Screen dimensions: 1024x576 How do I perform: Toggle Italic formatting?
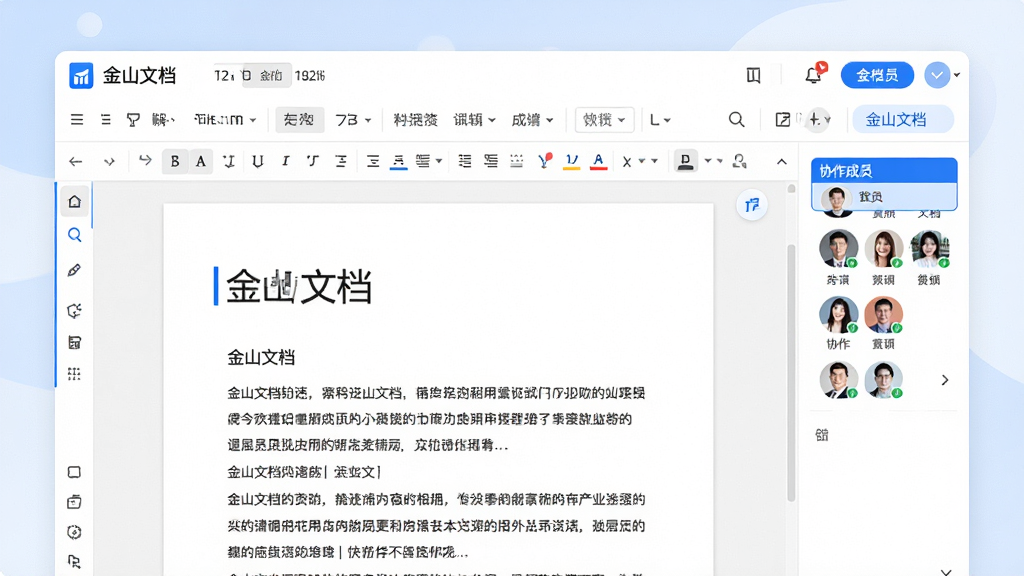click(285, 161)
